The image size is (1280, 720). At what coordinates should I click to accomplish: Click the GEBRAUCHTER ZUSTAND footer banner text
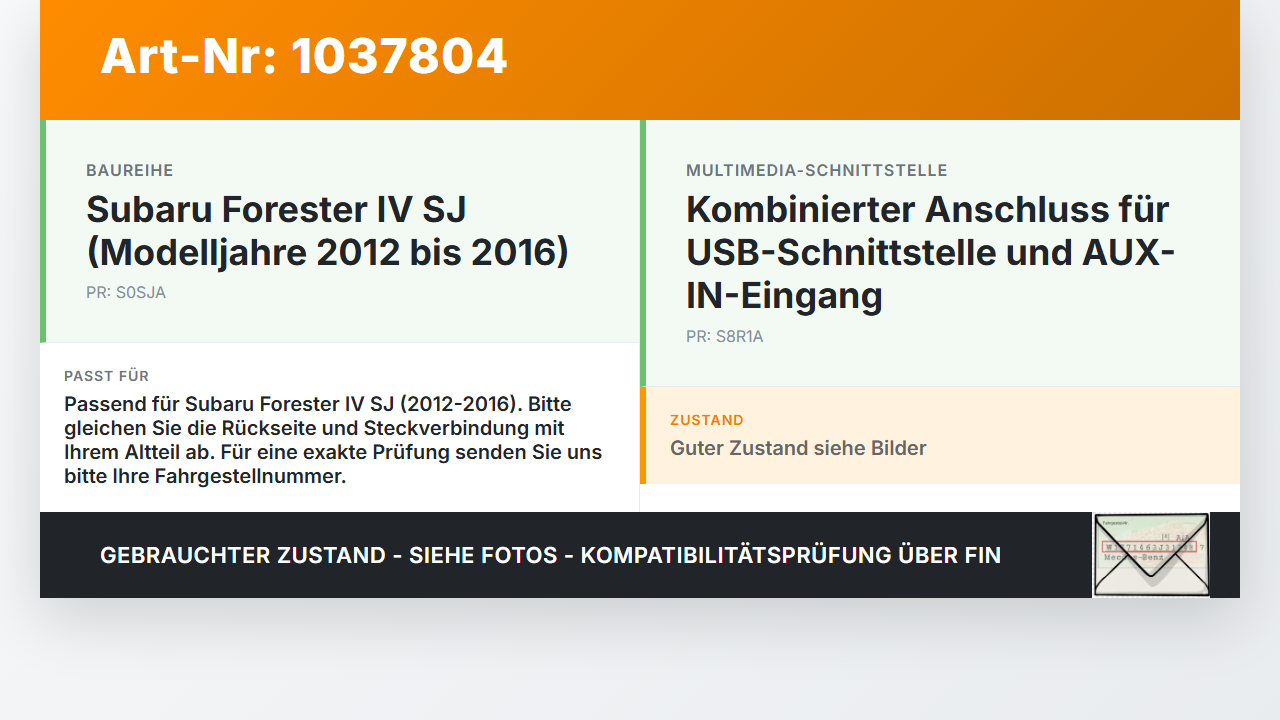point(550,555)
